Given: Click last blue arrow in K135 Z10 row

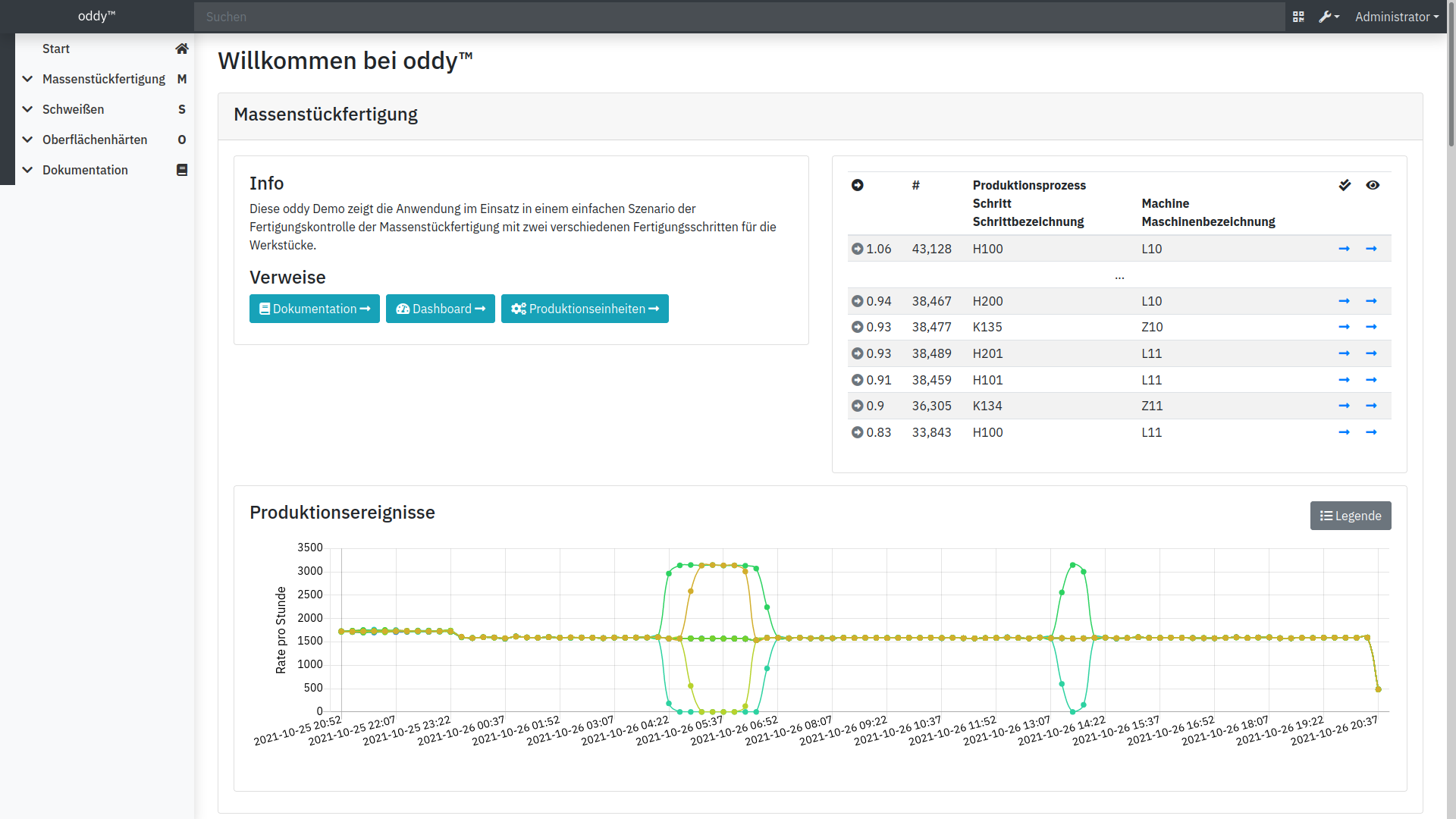Looking at the screenshot, I should point(1371,327).
